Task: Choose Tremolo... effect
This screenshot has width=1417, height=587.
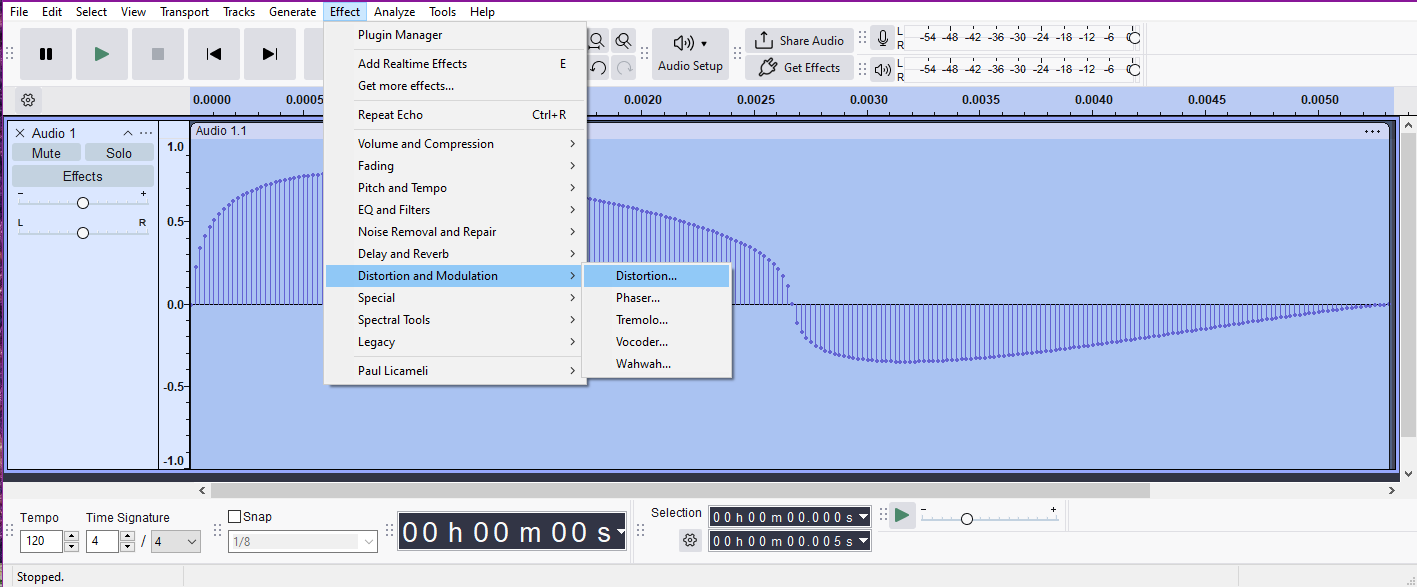Action: (657, 320)
